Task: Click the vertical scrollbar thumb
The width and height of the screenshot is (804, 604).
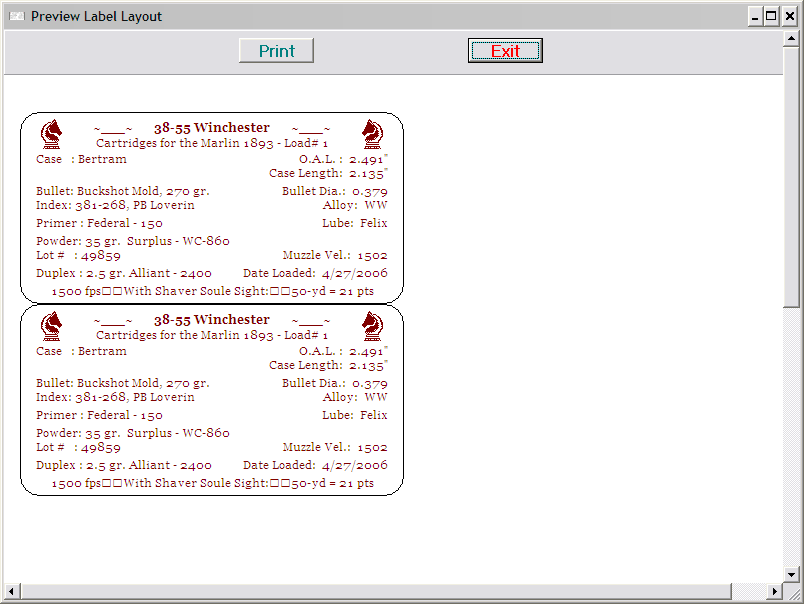Action: tap(791, 177)
